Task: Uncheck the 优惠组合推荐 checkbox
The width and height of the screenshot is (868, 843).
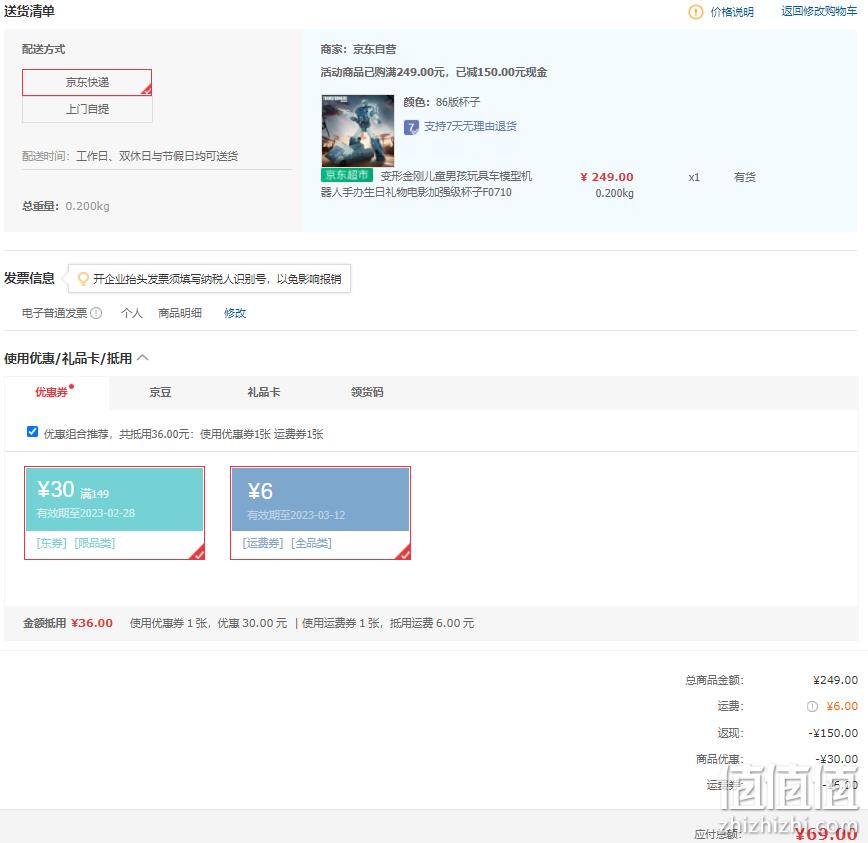Action: click(32, 432)
